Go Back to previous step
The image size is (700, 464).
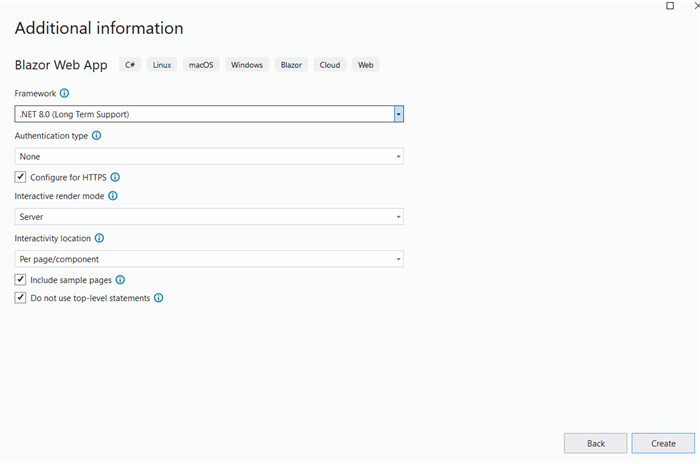[596, 443]
